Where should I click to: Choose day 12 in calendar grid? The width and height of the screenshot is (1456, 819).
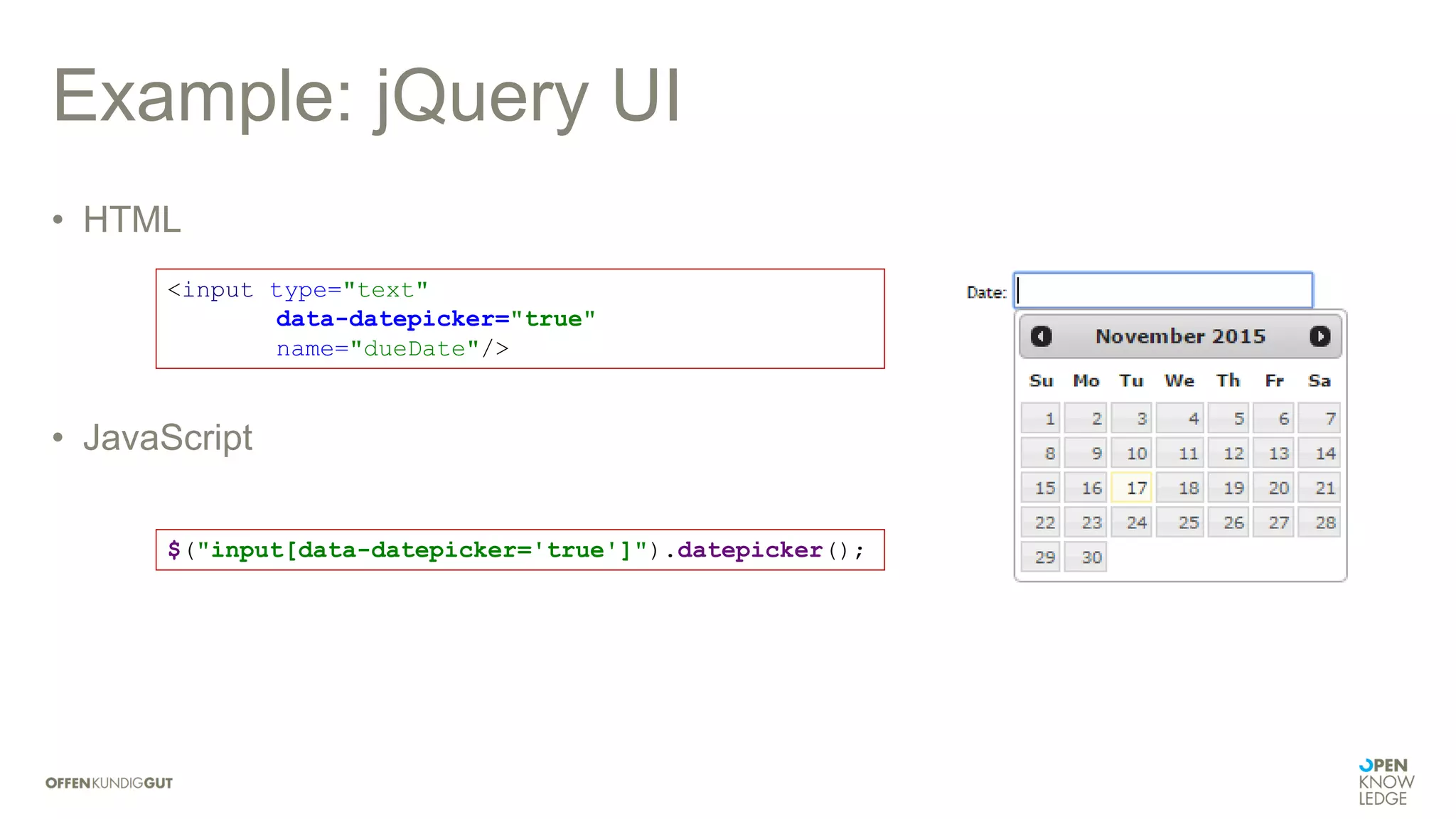(x=1228, y=453)
